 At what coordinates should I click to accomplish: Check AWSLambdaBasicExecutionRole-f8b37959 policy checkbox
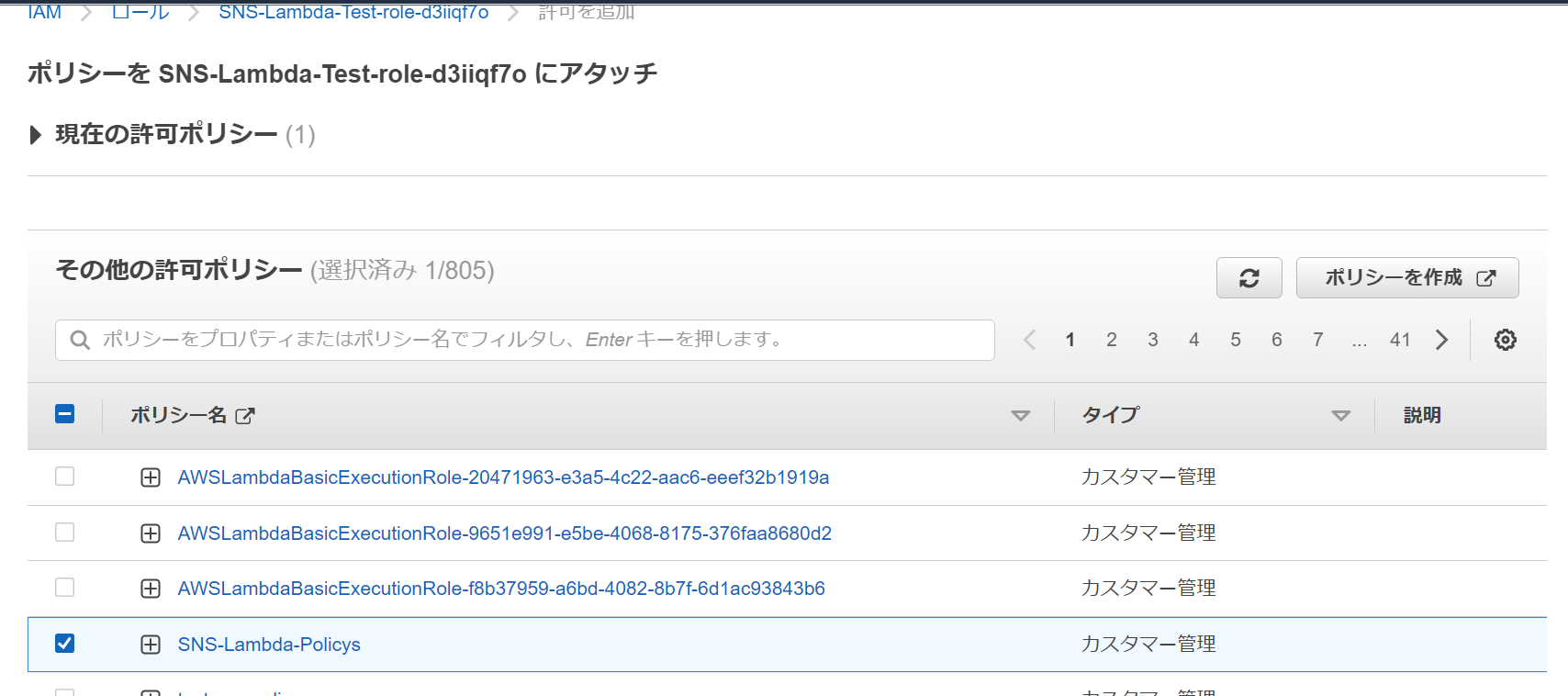coord(65,588)
